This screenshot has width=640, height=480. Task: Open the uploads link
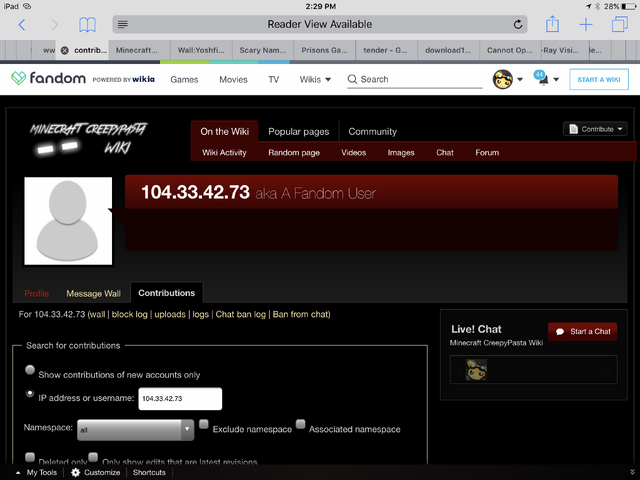click(170, 314)
